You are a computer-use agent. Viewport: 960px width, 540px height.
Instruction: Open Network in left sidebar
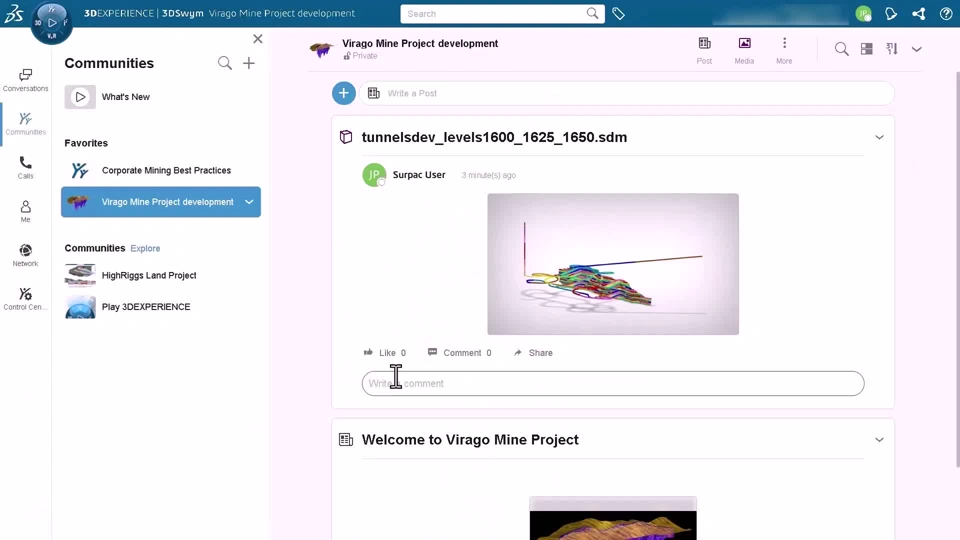click(x=25, y=255)
